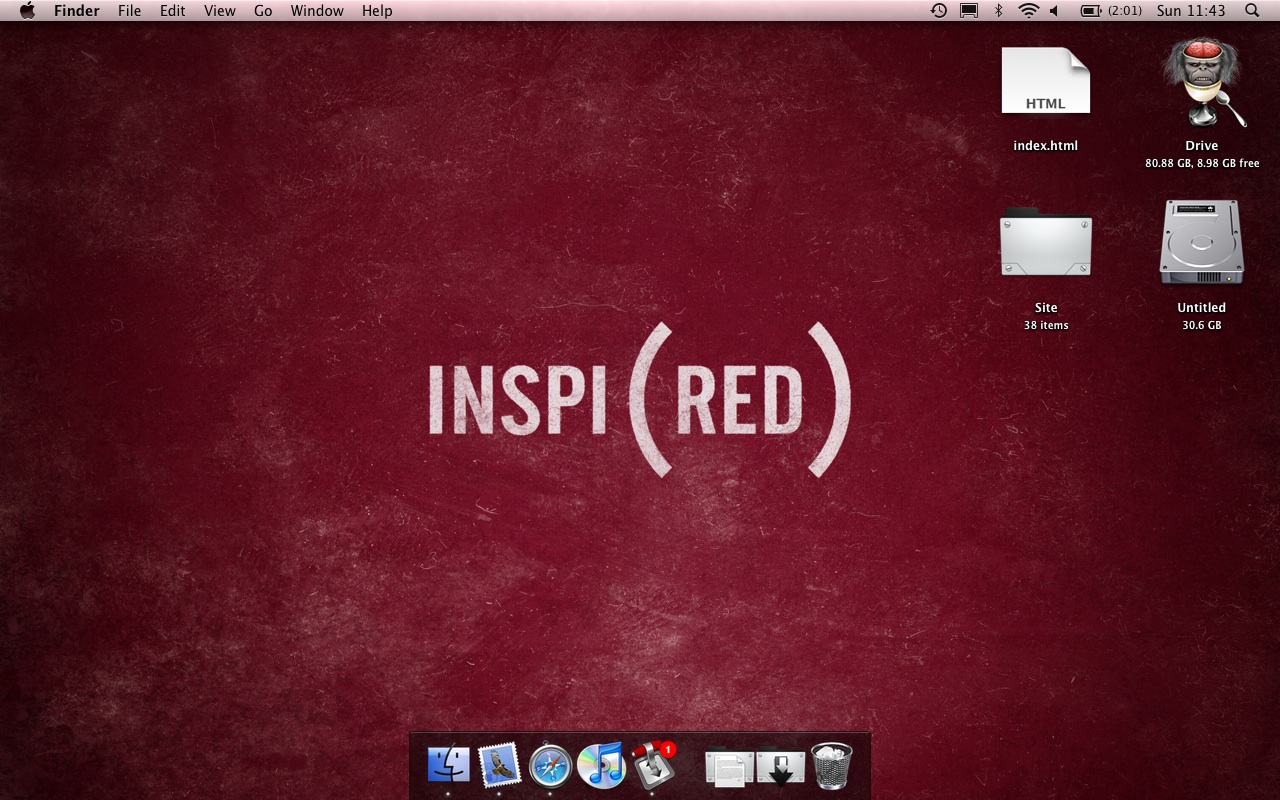Open the Trash in the dock

click(x=831, y=766)
